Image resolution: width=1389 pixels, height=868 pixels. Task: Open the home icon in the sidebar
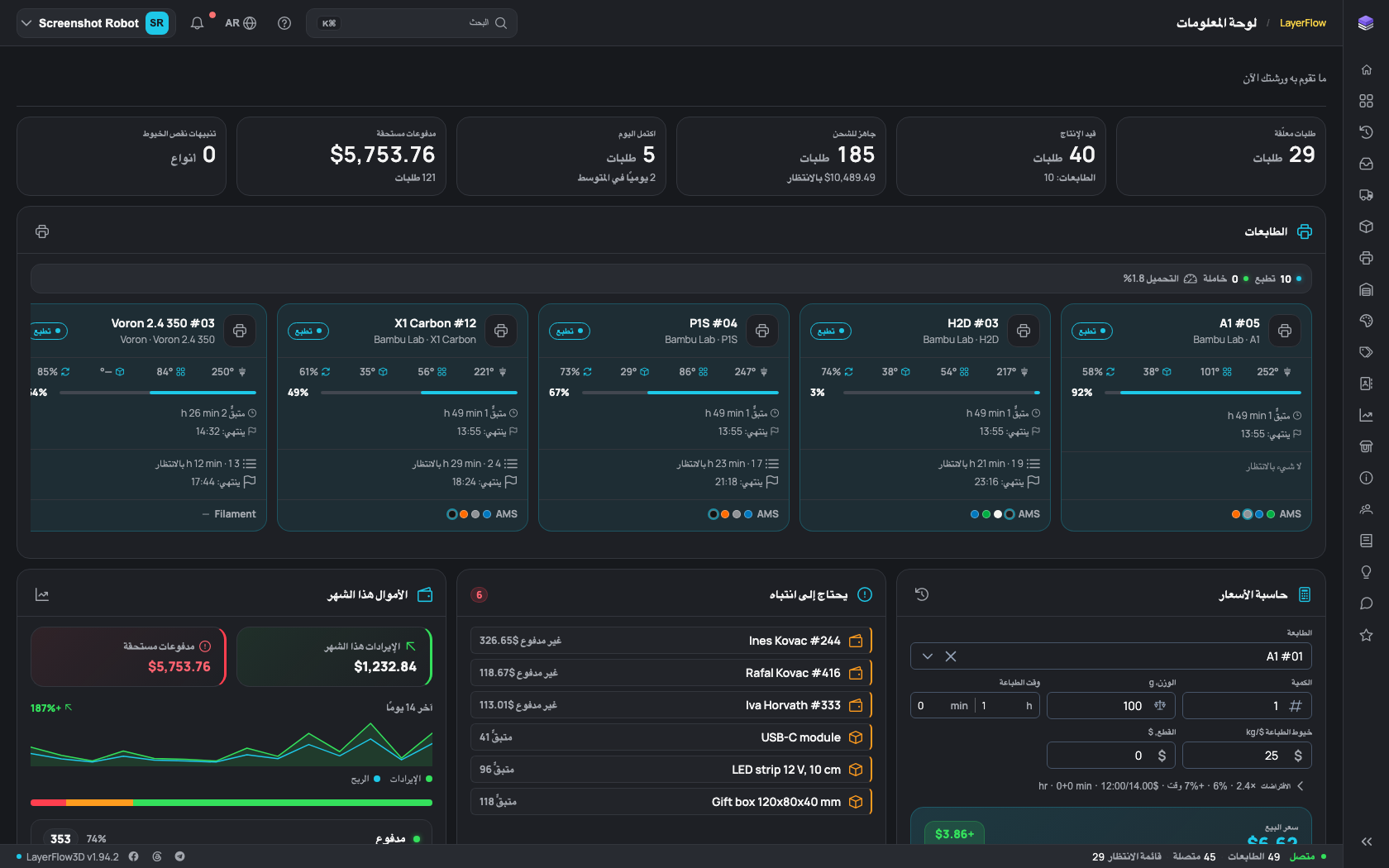point(1366,69)
